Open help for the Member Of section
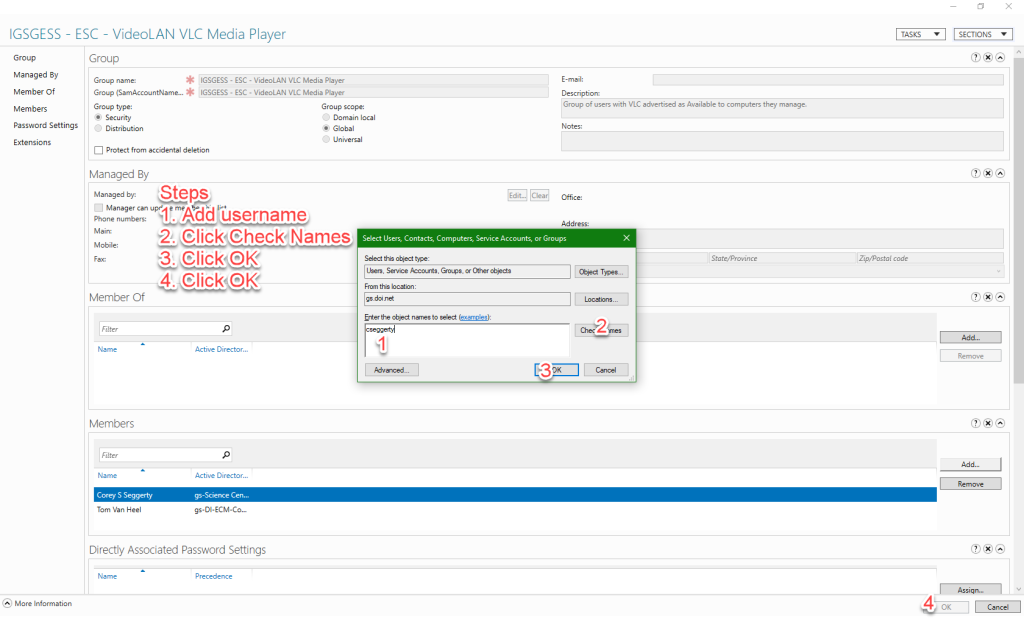Viewport: 1024px width, 625px height. pyautogui.click(x=976, y=296)
